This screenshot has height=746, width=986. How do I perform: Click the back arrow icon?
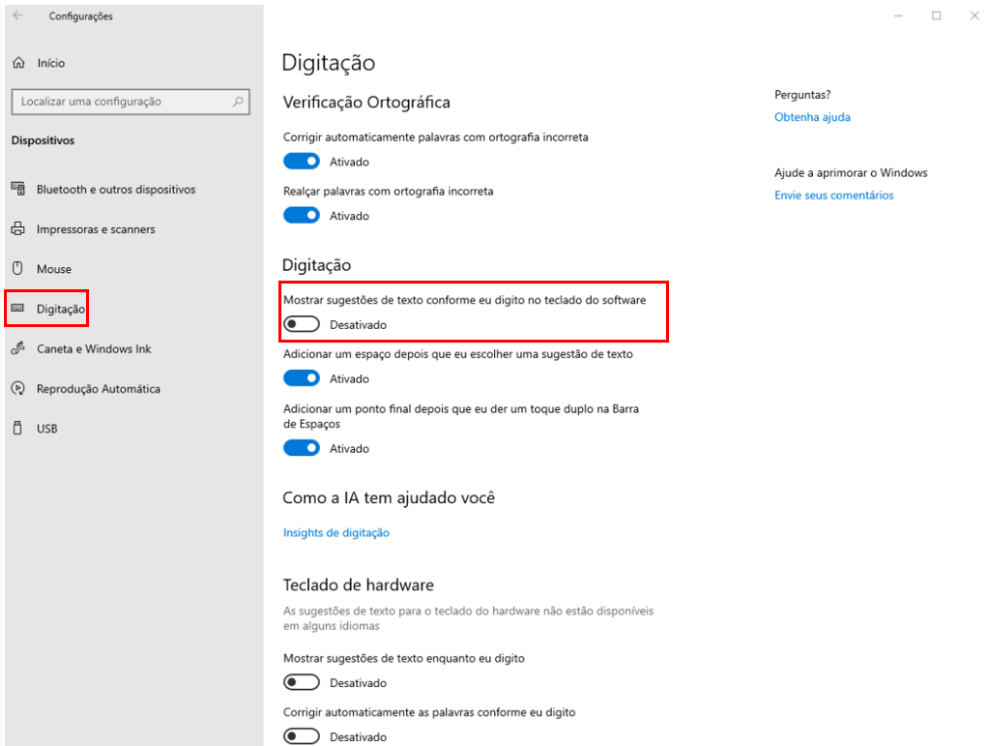click(x=18, y=16)
